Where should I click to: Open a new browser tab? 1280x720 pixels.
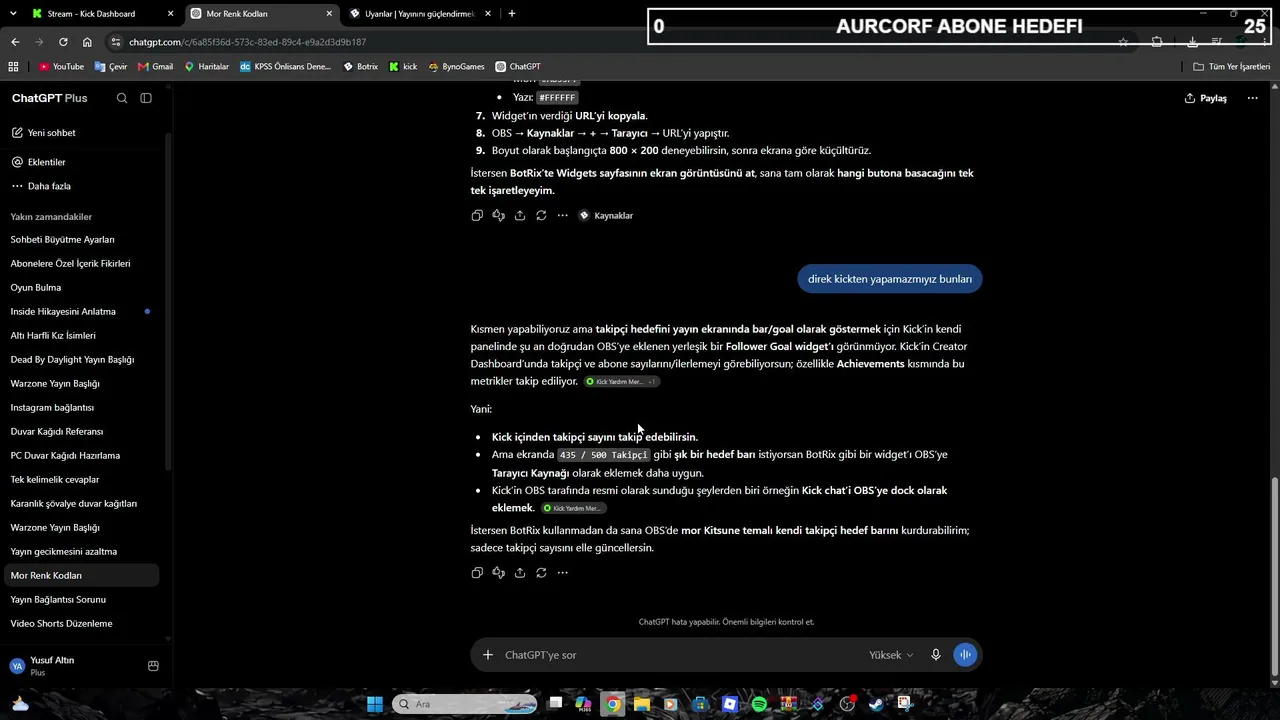(512, 14)
